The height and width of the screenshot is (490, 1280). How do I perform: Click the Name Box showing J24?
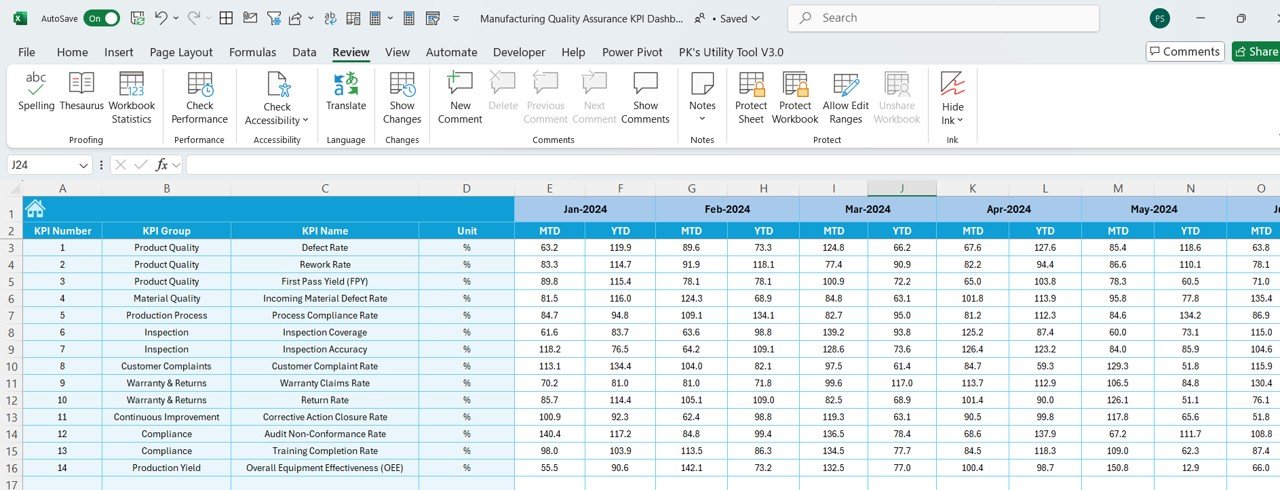(x=42, y=165)
